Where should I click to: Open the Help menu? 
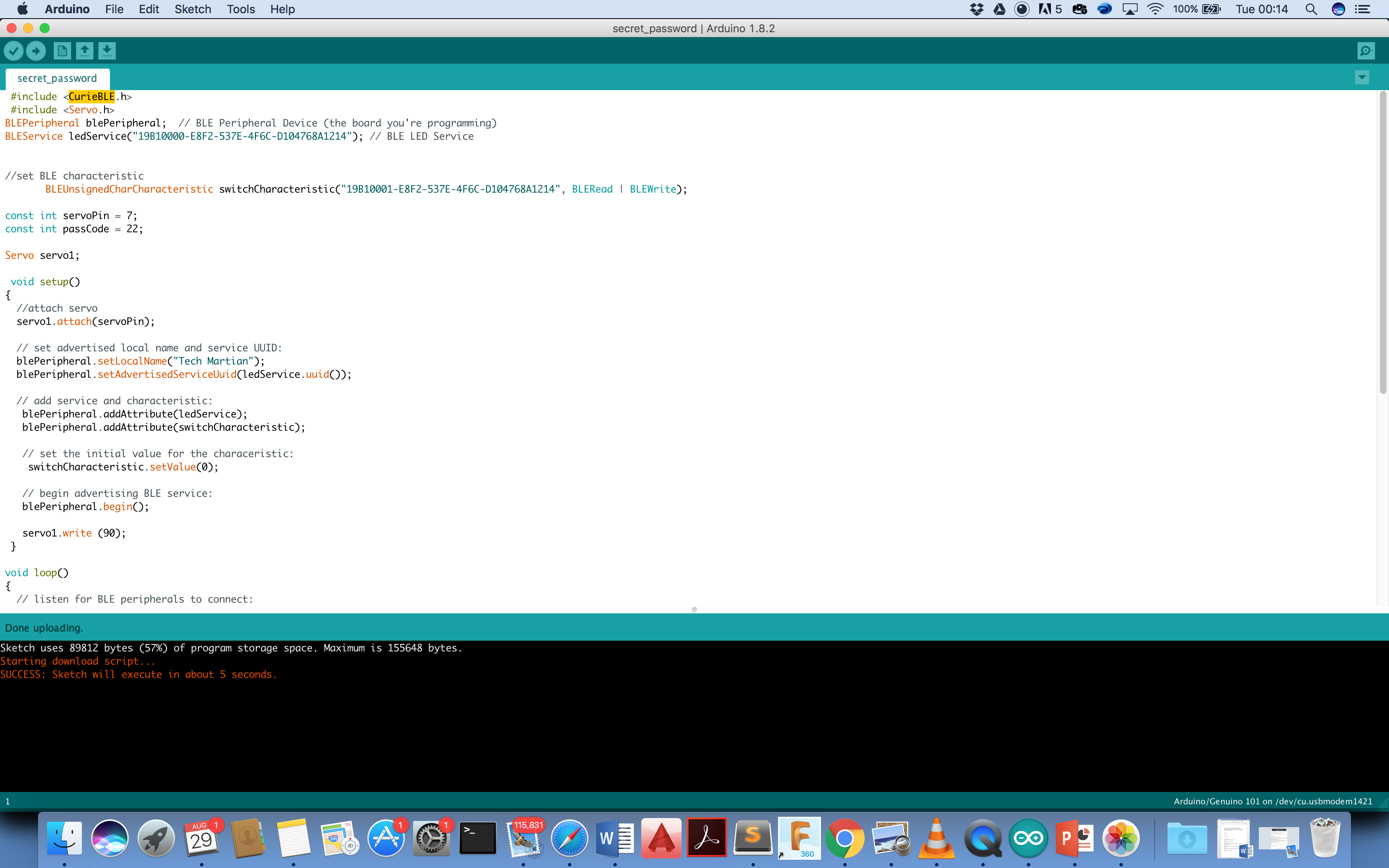(x=282, y=9)
